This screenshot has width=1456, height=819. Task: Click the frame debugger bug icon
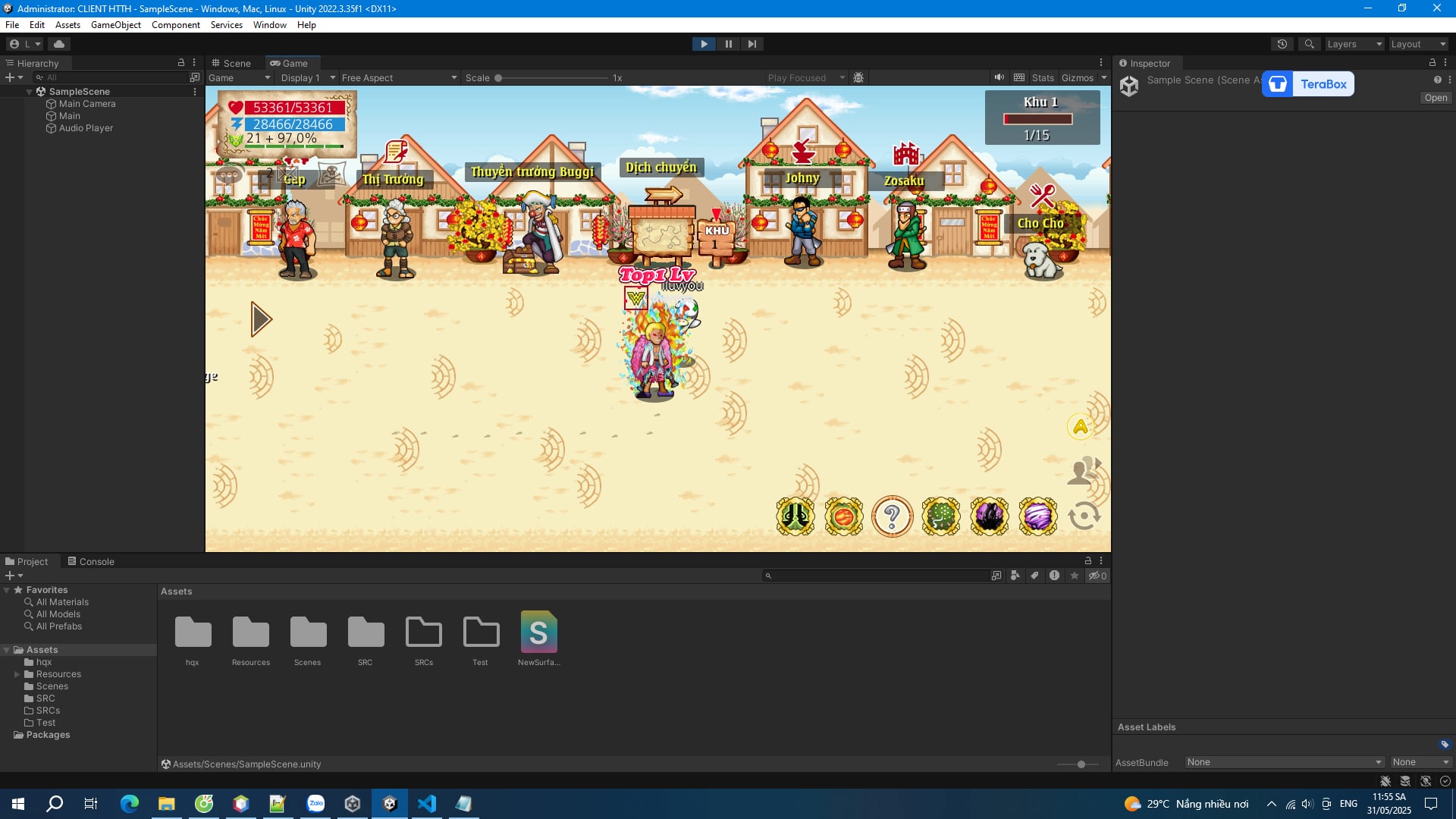point(858,77)
